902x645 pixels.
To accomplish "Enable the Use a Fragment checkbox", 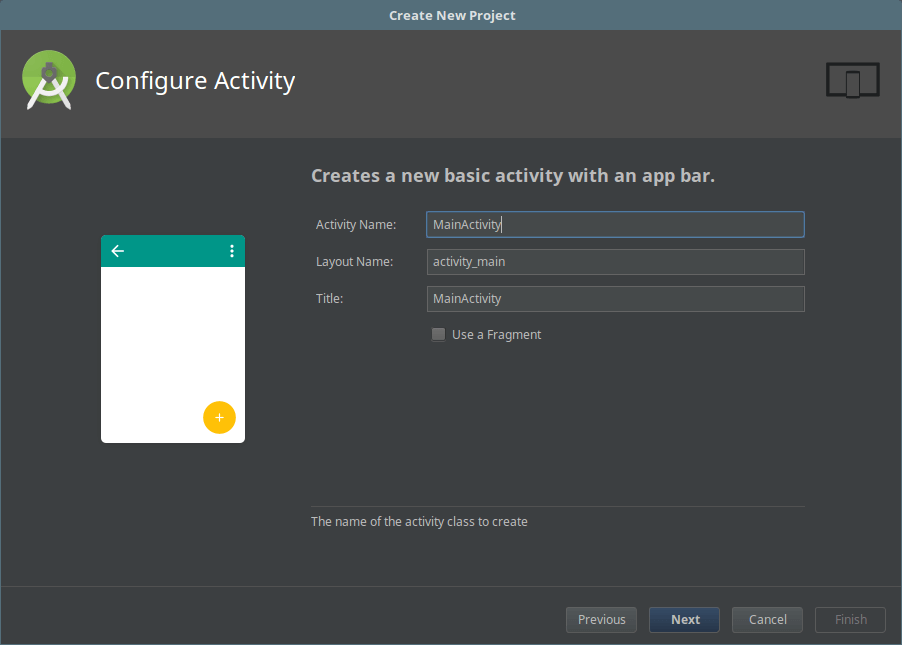I will [x=438, y=335].
